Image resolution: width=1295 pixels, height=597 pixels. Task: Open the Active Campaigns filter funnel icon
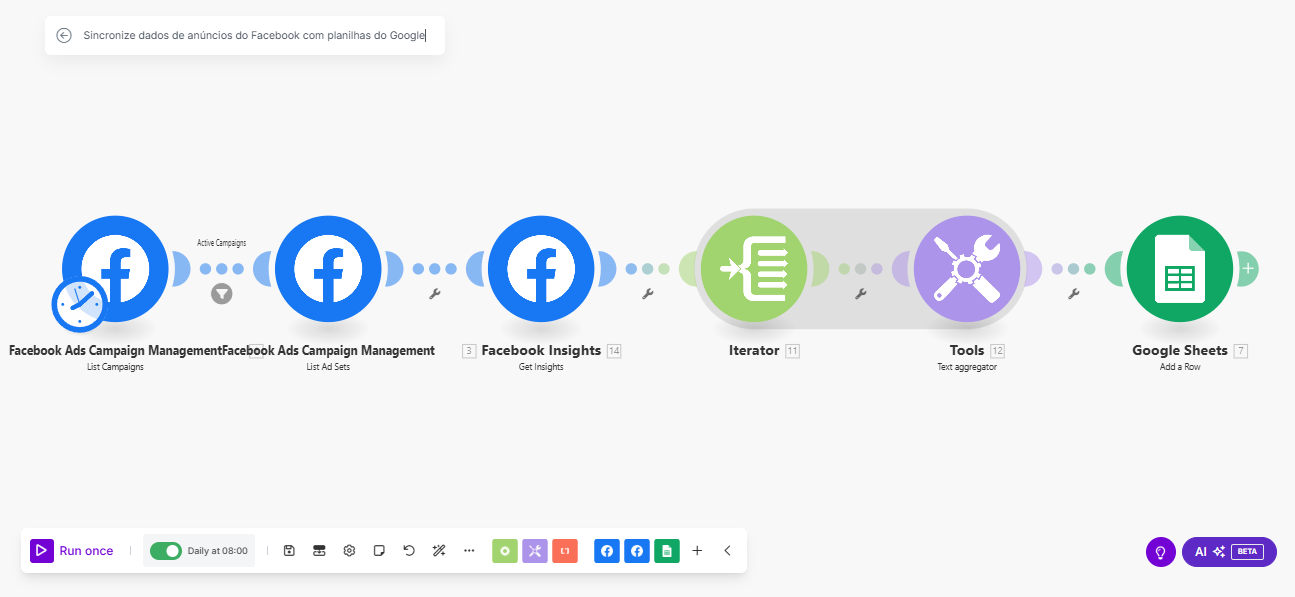pyautogui.click(x=222, y=294)
